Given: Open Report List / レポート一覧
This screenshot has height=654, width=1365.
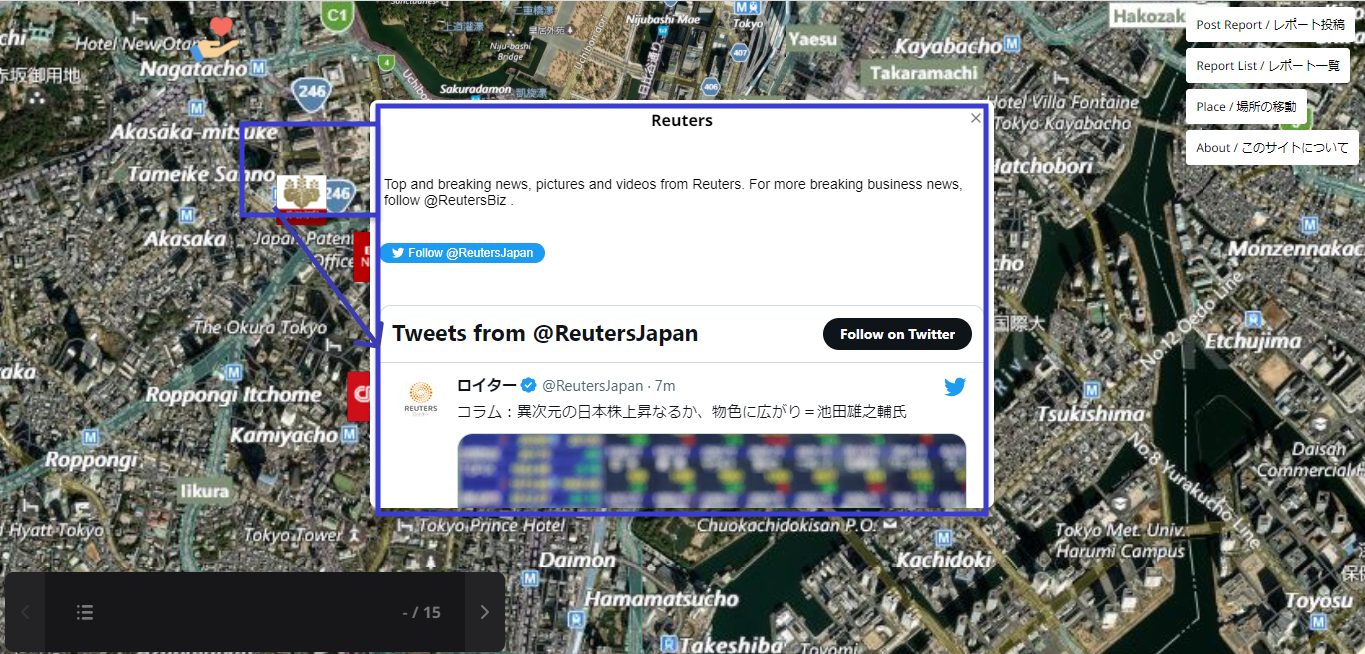Looking at the screenshot, I should (1268, 66).
